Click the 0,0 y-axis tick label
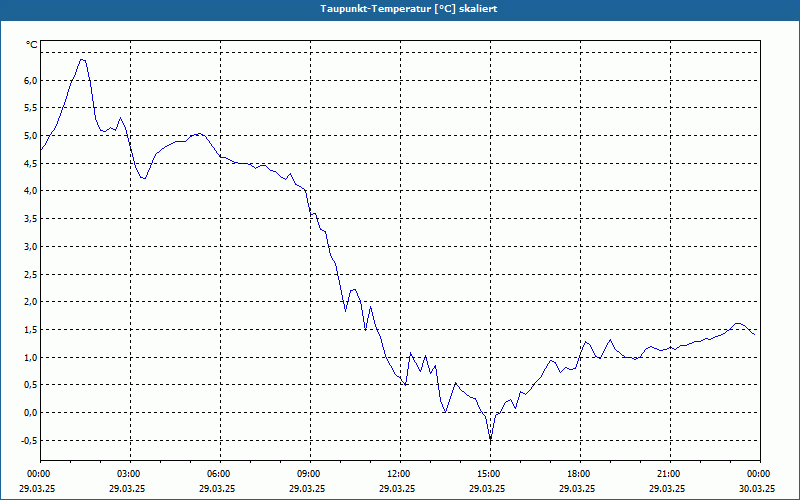The height and width of the screenshot is (500, 800). (30, 412)
